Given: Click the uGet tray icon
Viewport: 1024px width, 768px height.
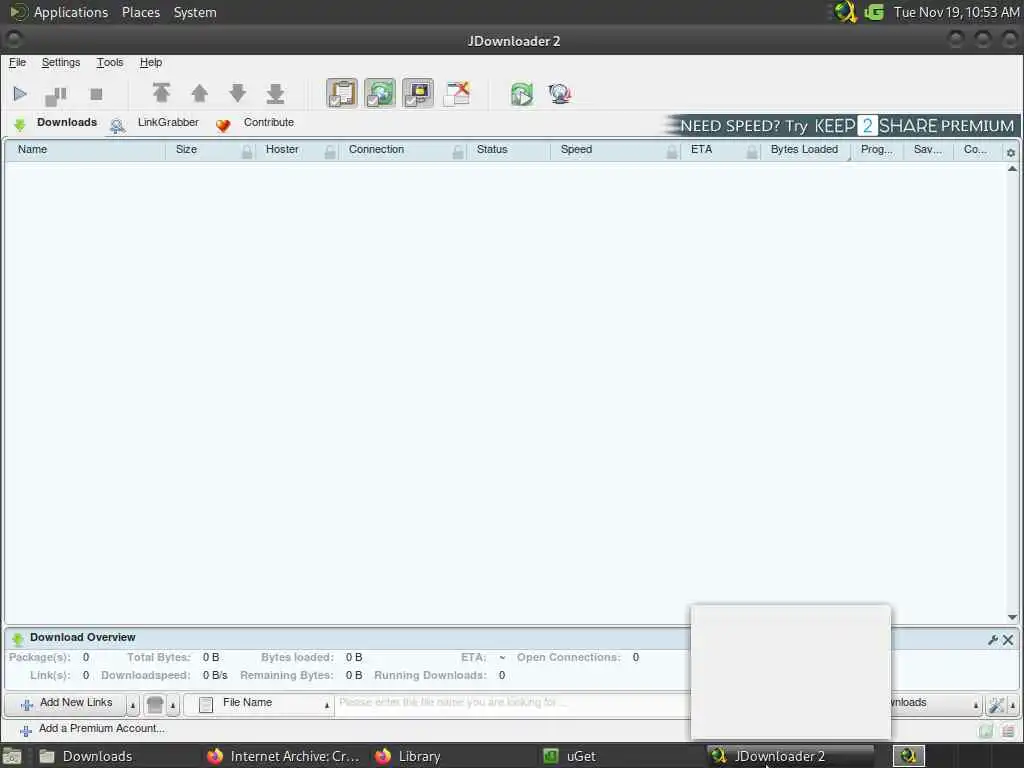Looking at the screenshot, I should pyautogui.click(x=874, y=12).
